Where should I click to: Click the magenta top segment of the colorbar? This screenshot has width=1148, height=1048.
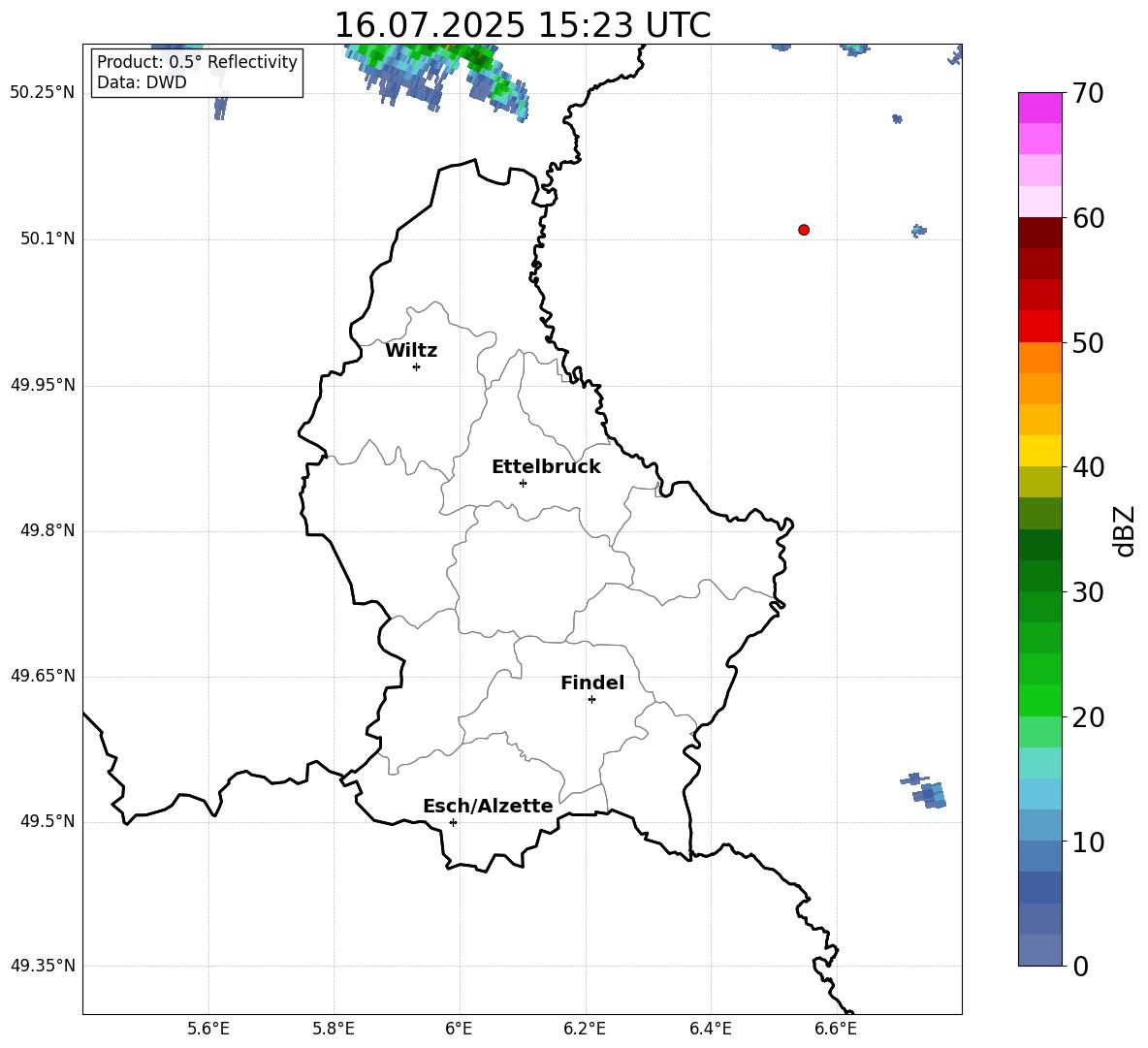click(x=1039, y=108)
